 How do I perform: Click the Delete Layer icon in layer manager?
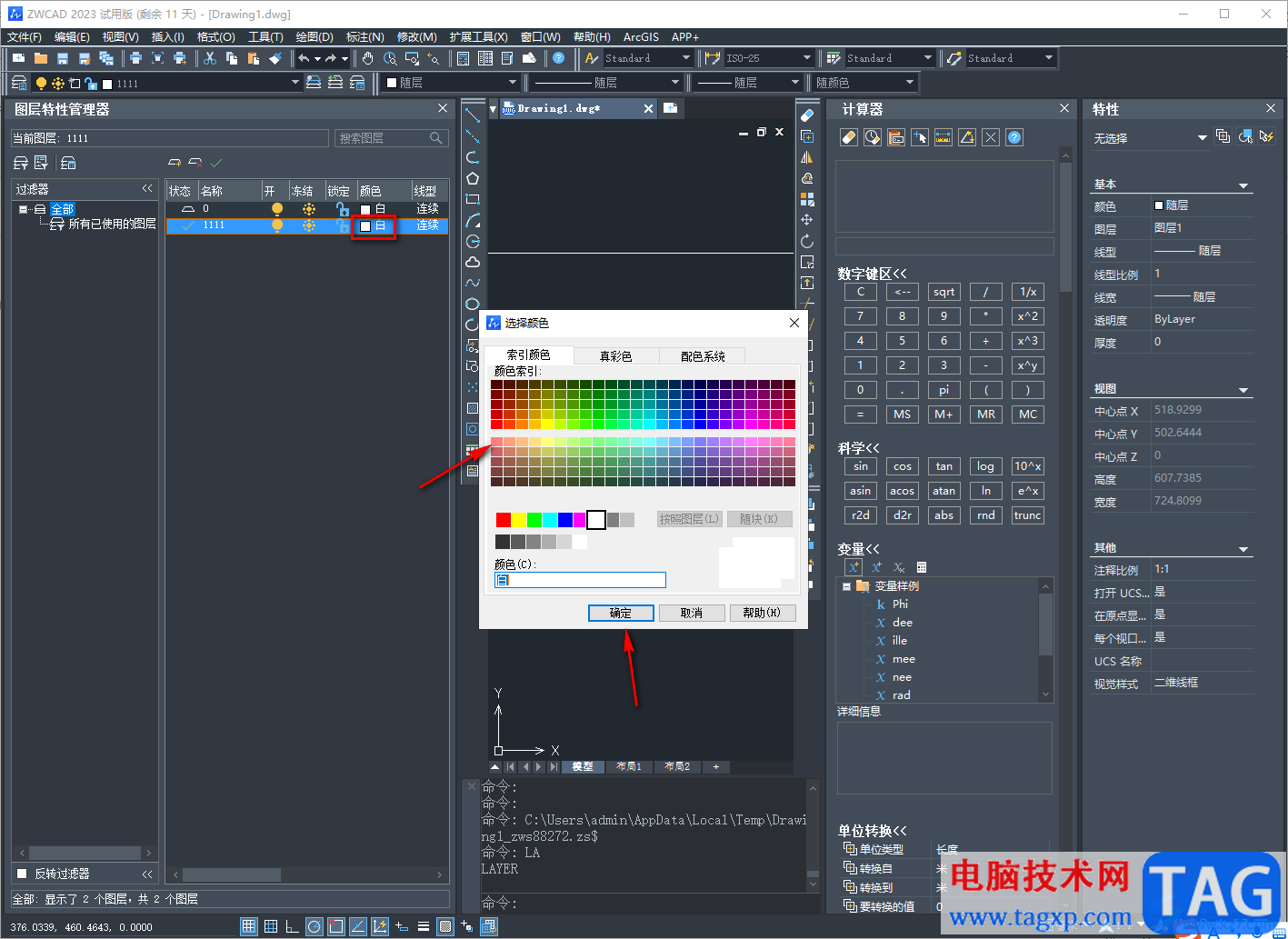pyautogui.click(x=195, y=163)
